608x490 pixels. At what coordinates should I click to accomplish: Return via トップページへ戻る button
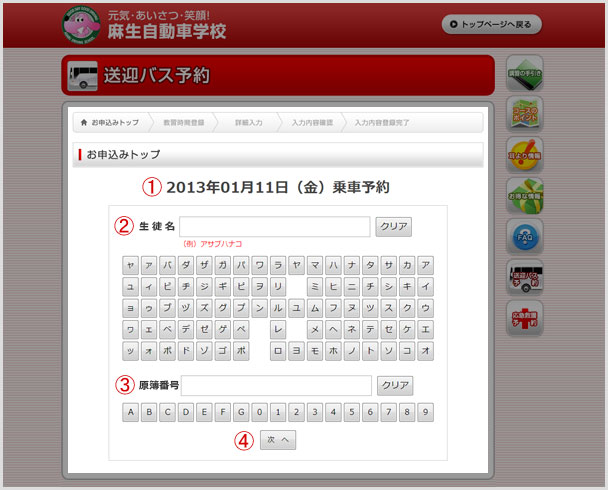[492, 24]
